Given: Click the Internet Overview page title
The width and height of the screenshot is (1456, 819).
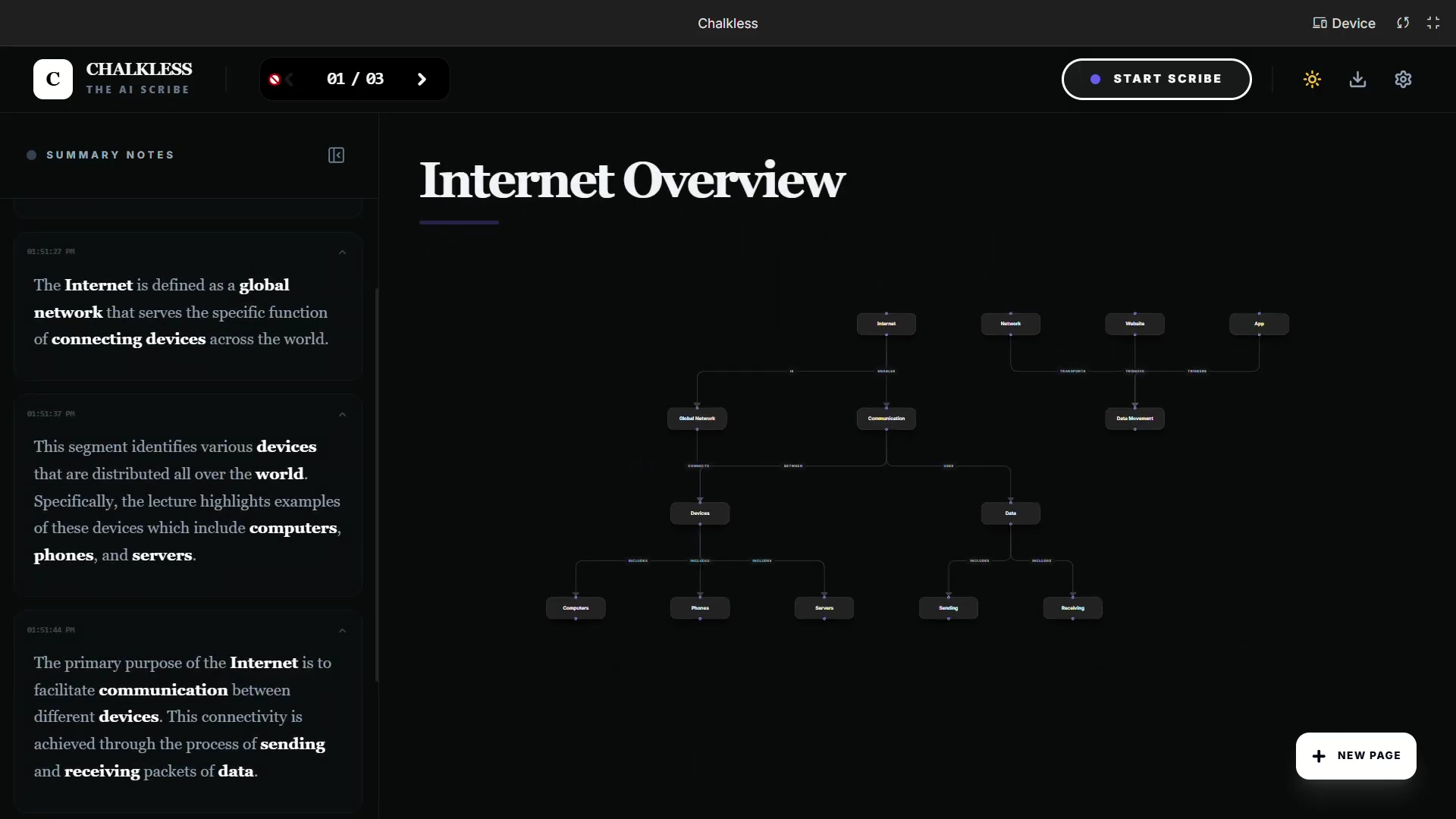Looking at the screenshot, I should tap(632, 180).
